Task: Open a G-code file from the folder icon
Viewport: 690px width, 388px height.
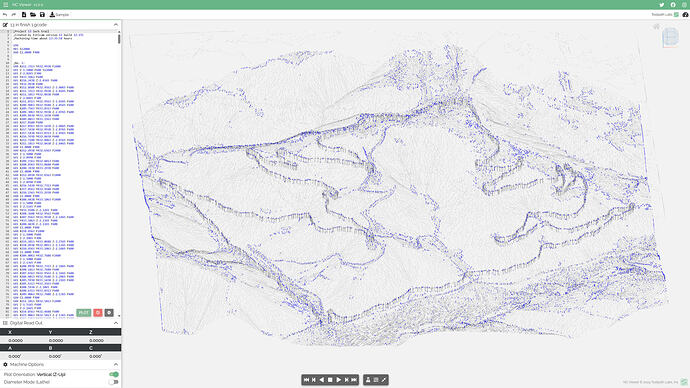Action: [x=33, y=15]
